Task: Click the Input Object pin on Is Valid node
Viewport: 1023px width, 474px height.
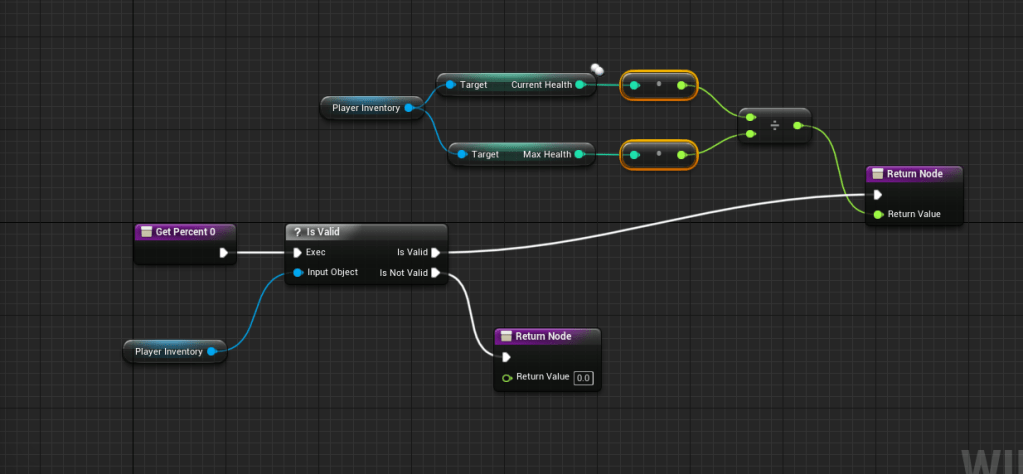Action: coord(298,273)
